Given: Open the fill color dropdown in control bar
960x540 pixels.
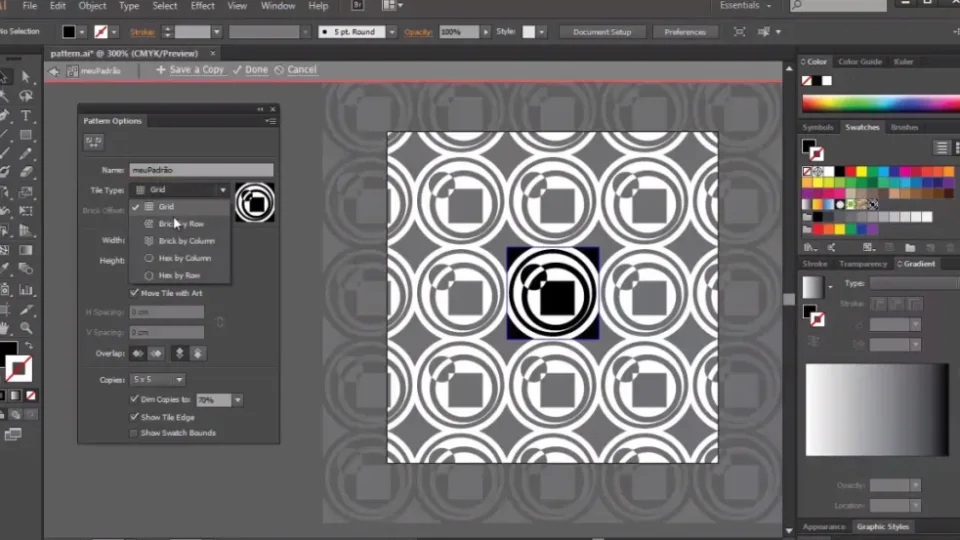Looking at the screenshot, I should tap(81, 32).
